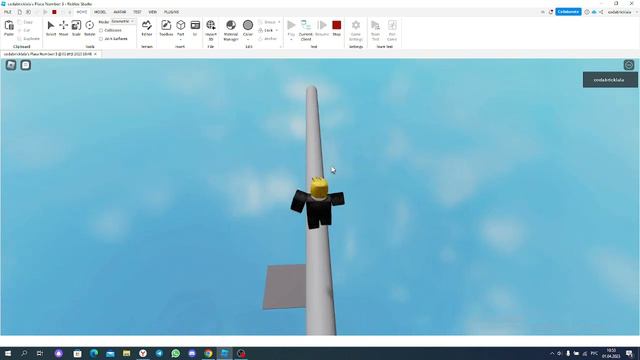Click the gray square platform in viewport
Viewport: 640px width, 360px height.
[284, 287]
